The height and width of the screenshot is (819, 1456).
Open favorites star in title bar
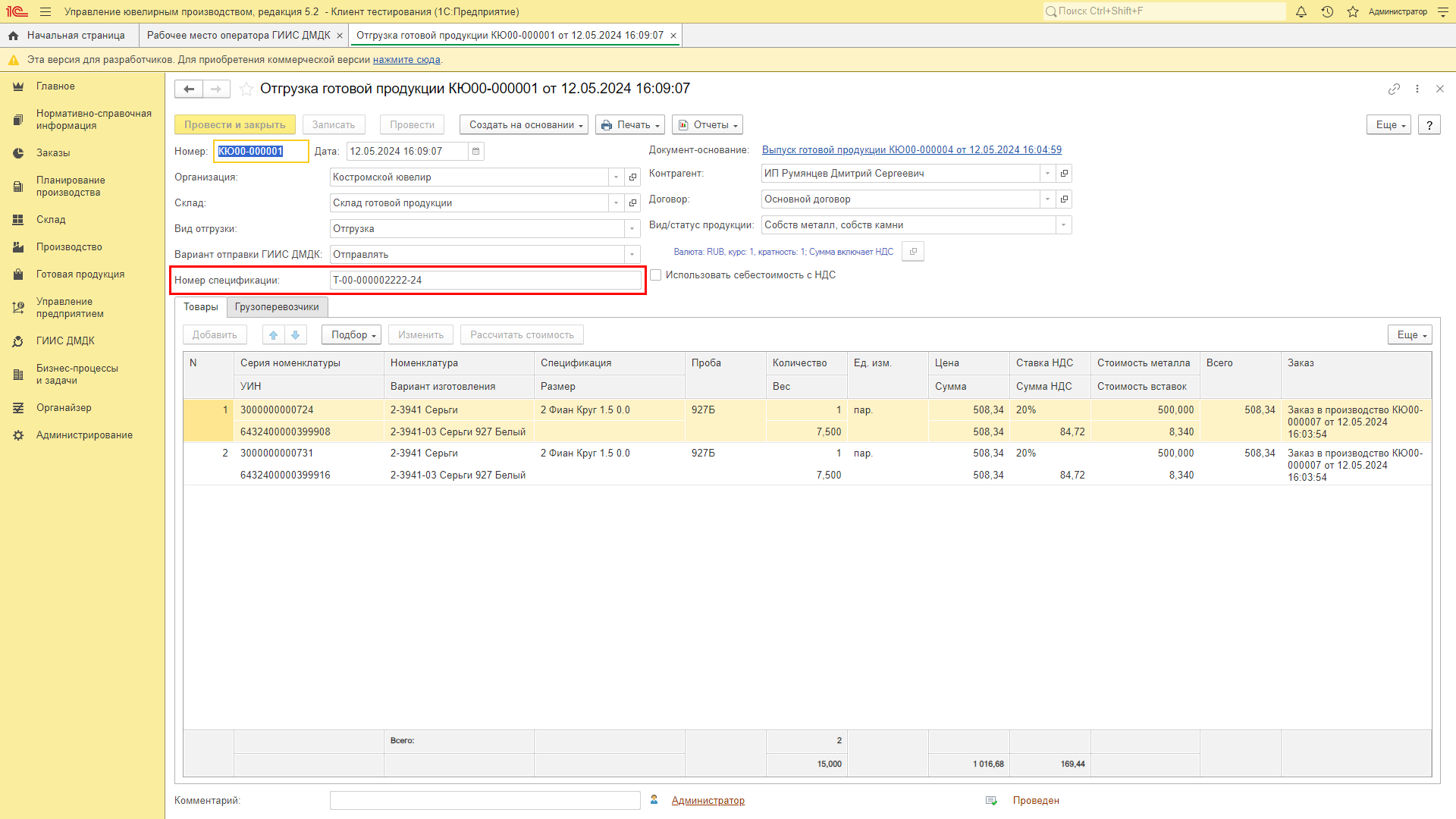[x=1353, y=11]
